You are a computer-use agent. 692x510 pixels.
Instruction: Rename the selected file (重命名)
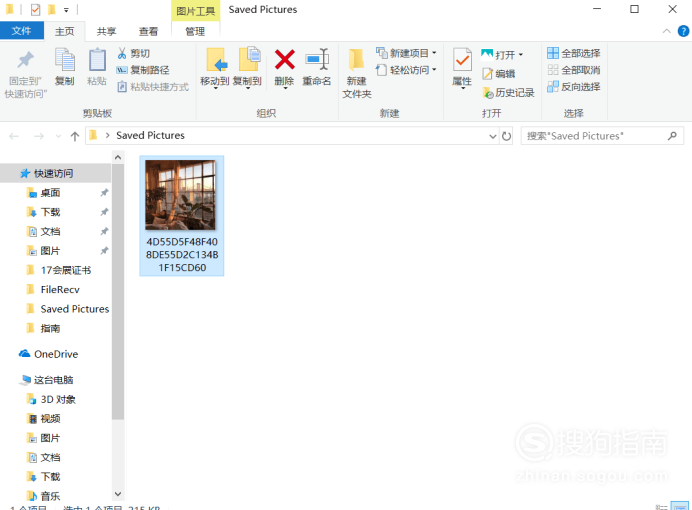pos(317,67)
